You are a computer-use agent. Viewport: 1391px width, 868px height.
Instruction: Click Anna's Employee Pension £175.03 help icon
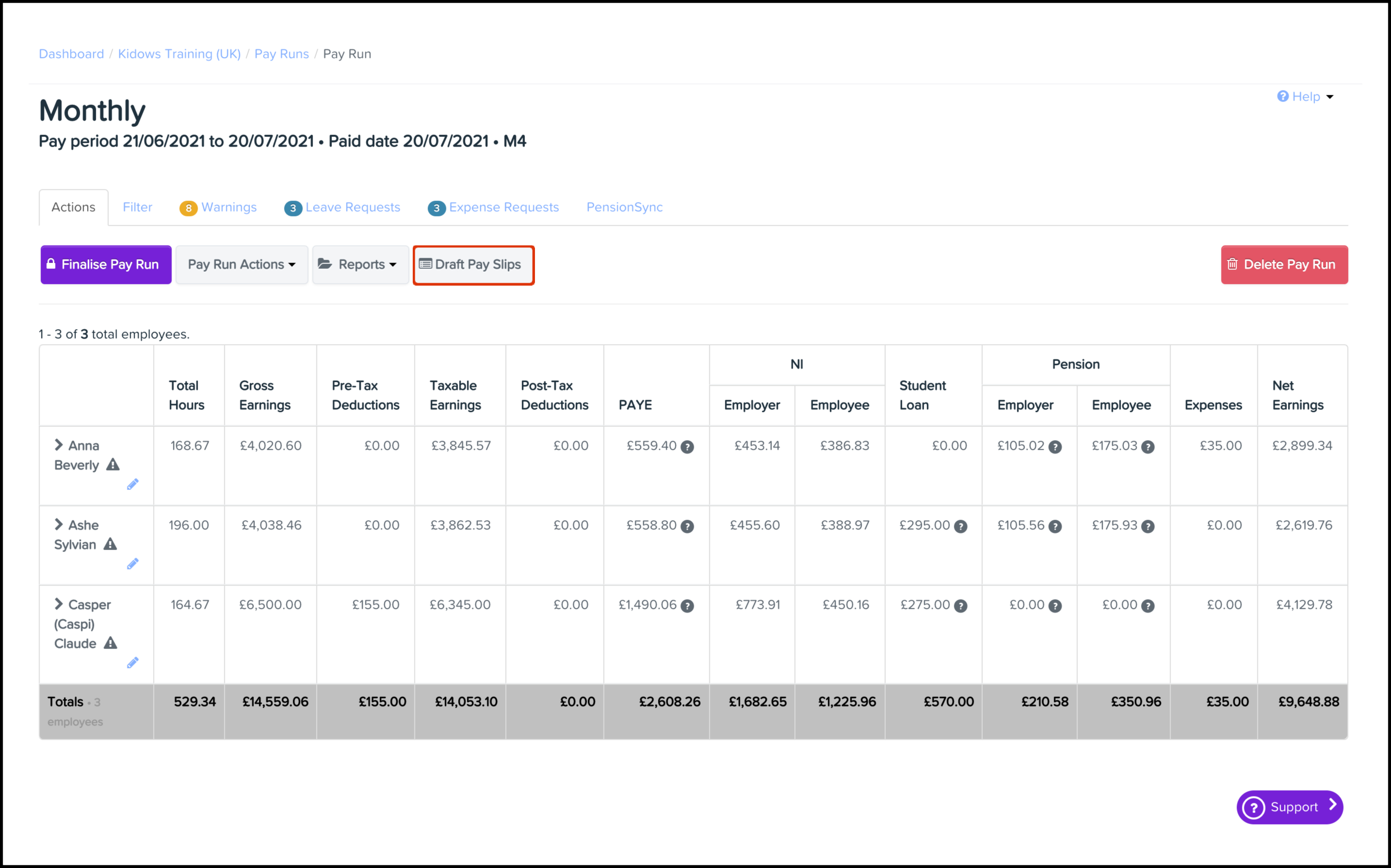tap(1147, 447)
